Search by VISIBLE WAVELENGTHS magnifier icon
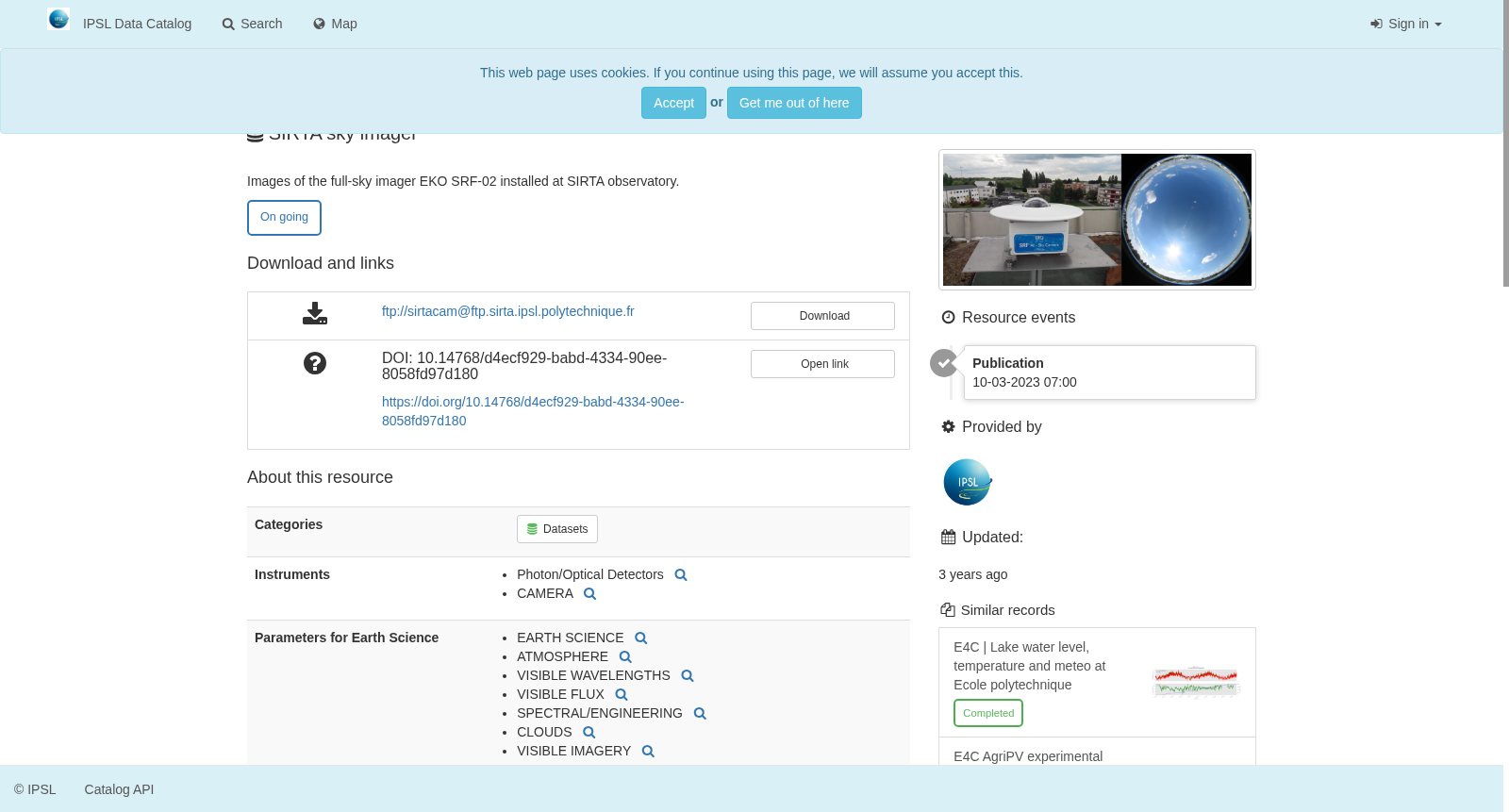 click(x=688, y=676)
